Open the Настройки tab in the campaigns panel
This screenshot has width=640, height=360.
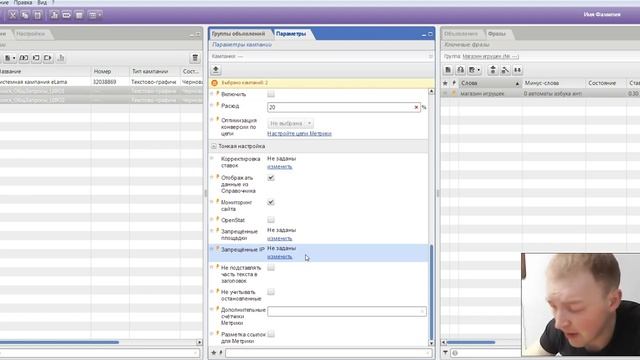click(x=31, y=34)
